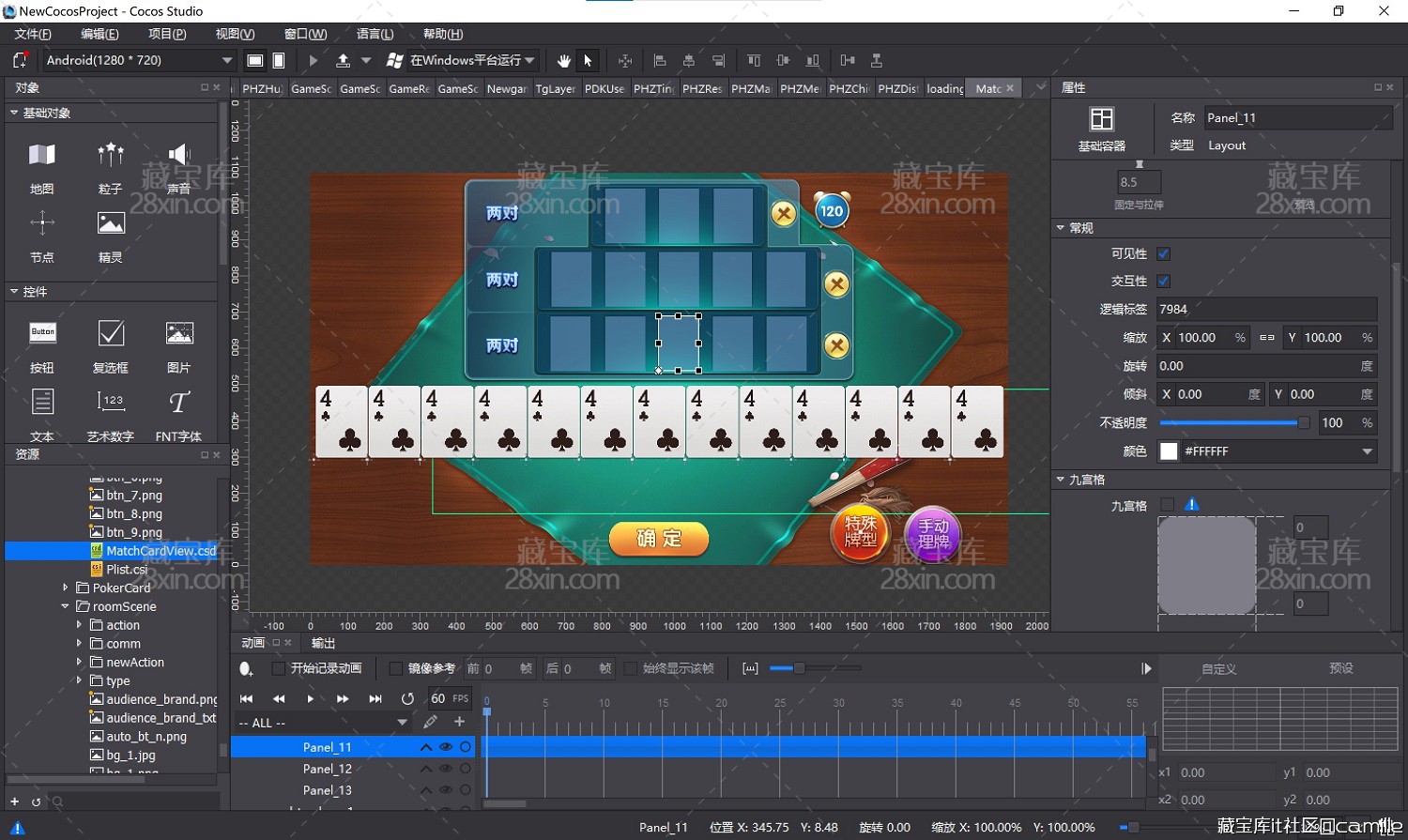Expand PokerCard folder
The width and height of the screenshot is (1408, 840).
click(x=65, y=588)
